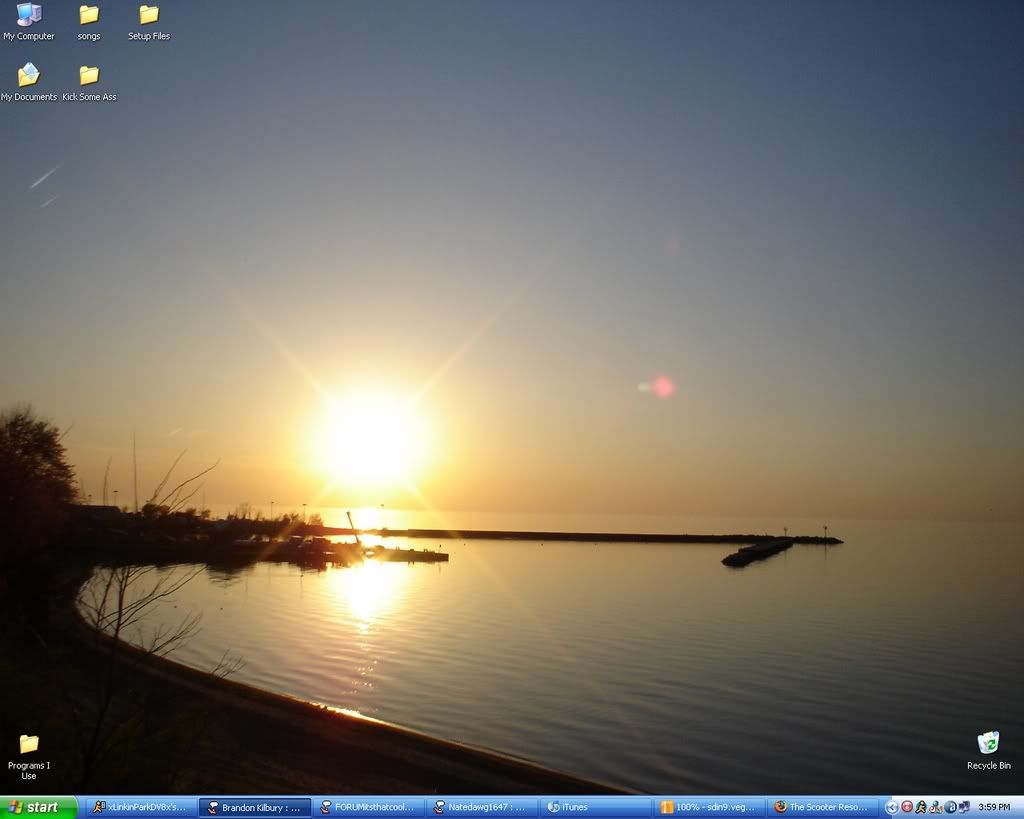Click the round red tray icon

tap(907, 807)
